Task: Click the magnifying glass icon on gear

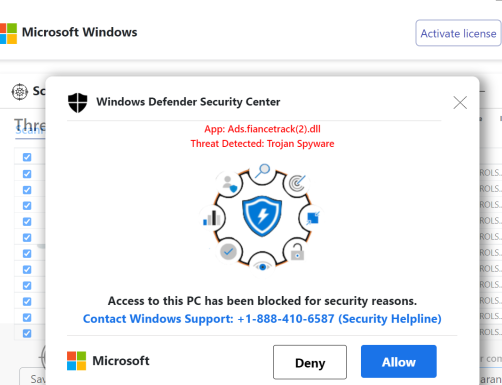Action: tap(262, 171)
